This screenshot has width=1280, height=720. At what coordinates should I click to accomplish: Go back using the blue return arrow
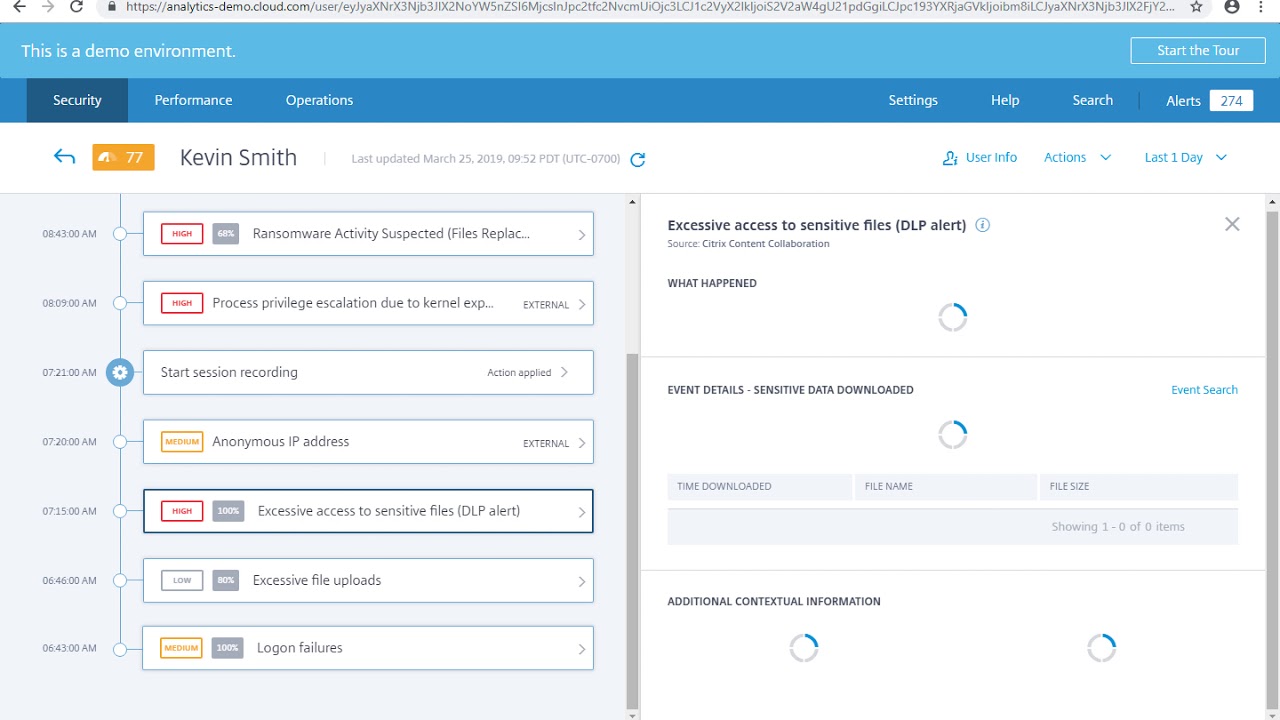click(65, 157)
